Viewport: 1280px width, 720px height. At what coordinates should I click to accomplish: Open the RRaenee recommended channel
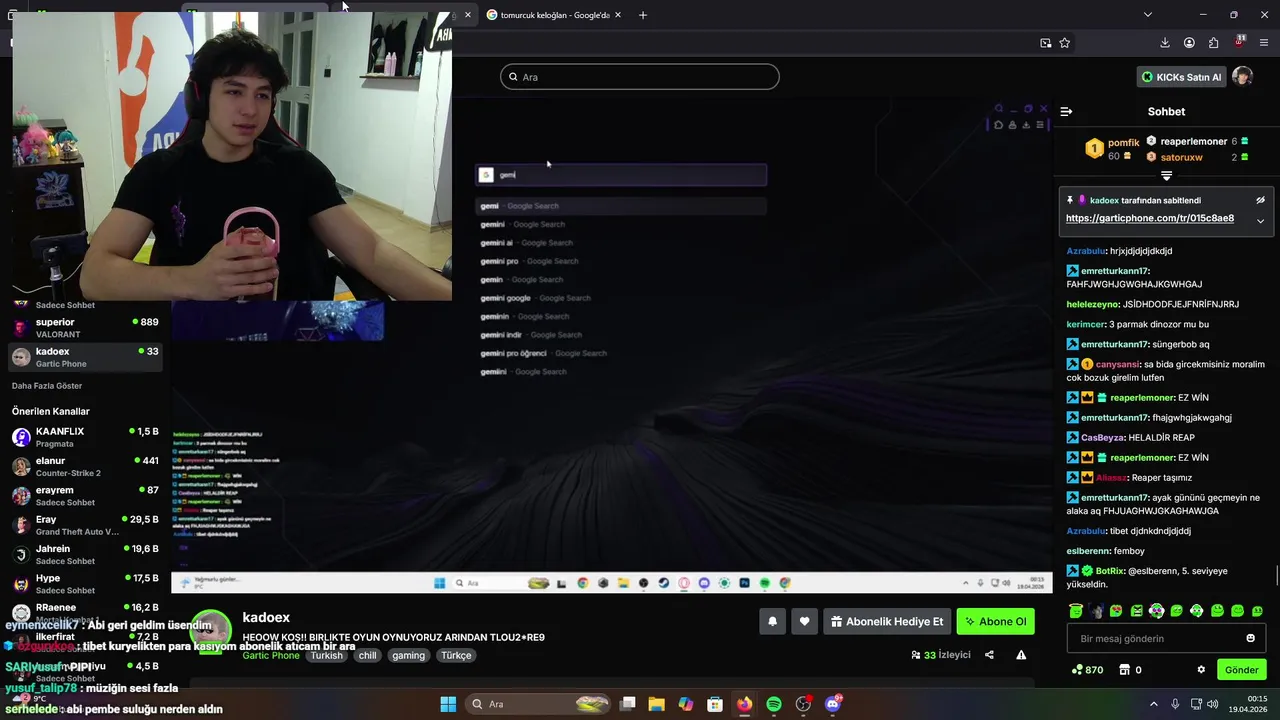pyautogui.click(x=84, y=611)
